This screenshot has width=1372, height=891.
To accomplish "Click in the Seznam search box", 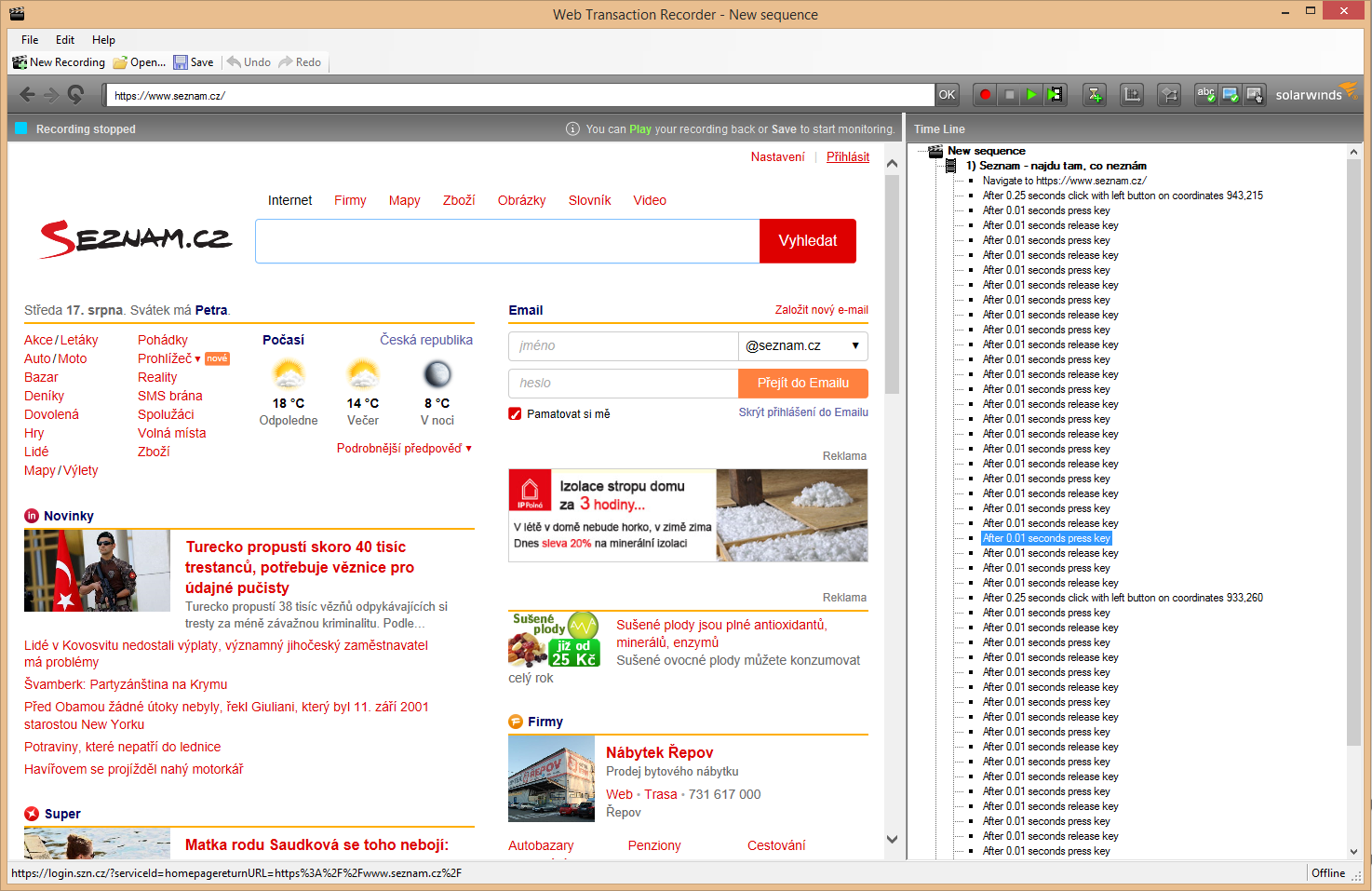I will point(508,241).
